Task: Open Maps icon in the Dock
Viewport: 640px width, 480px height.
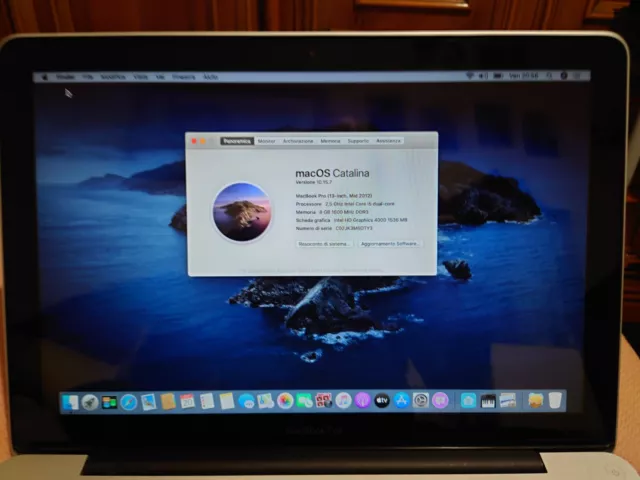Action: 266,401
